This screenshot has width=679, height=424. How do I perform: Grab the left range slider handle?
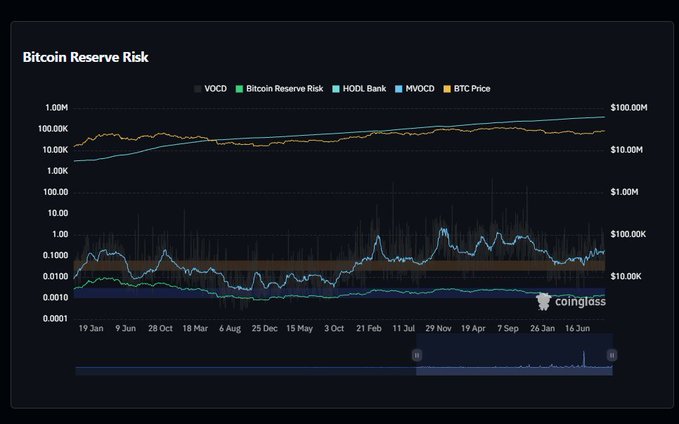click(417, 356)
